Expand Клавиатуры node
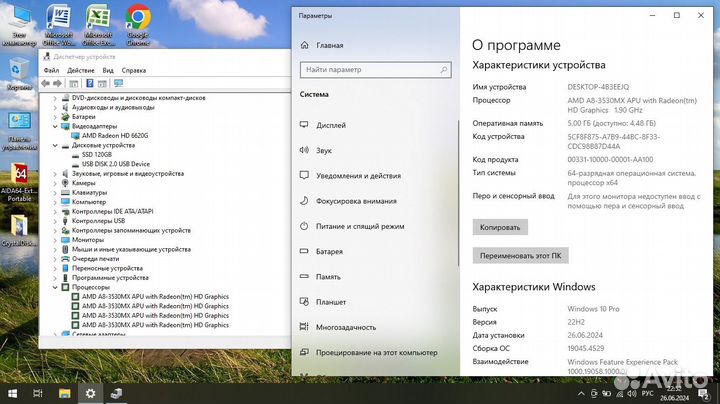 (55, 192)
